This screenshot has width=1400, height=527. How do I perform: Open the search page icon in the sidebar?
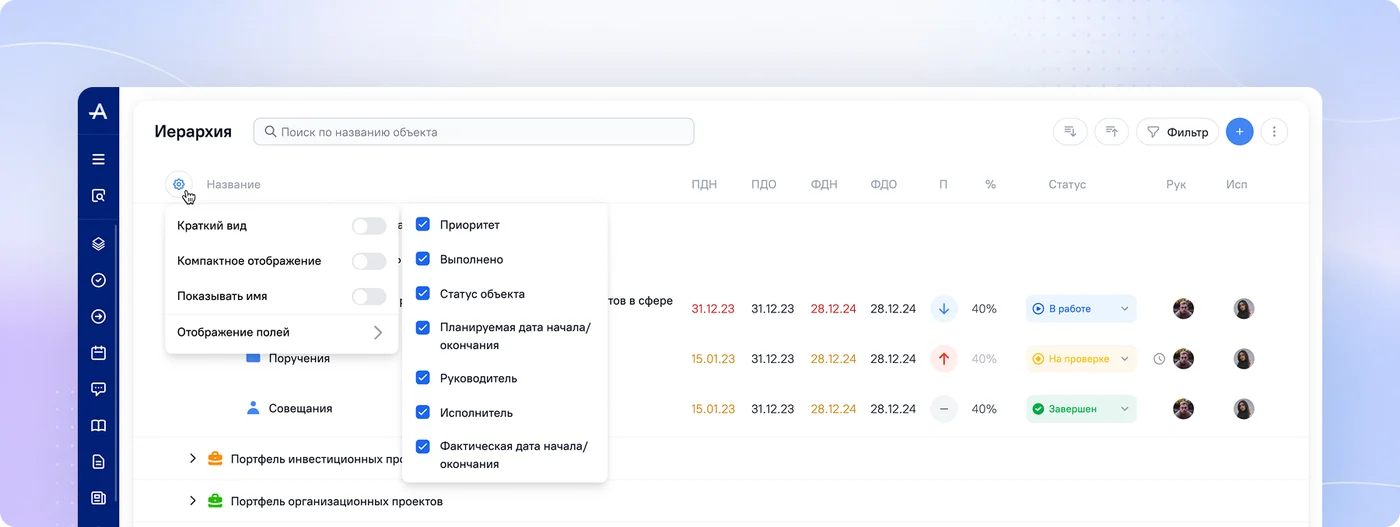click(98, 196)
